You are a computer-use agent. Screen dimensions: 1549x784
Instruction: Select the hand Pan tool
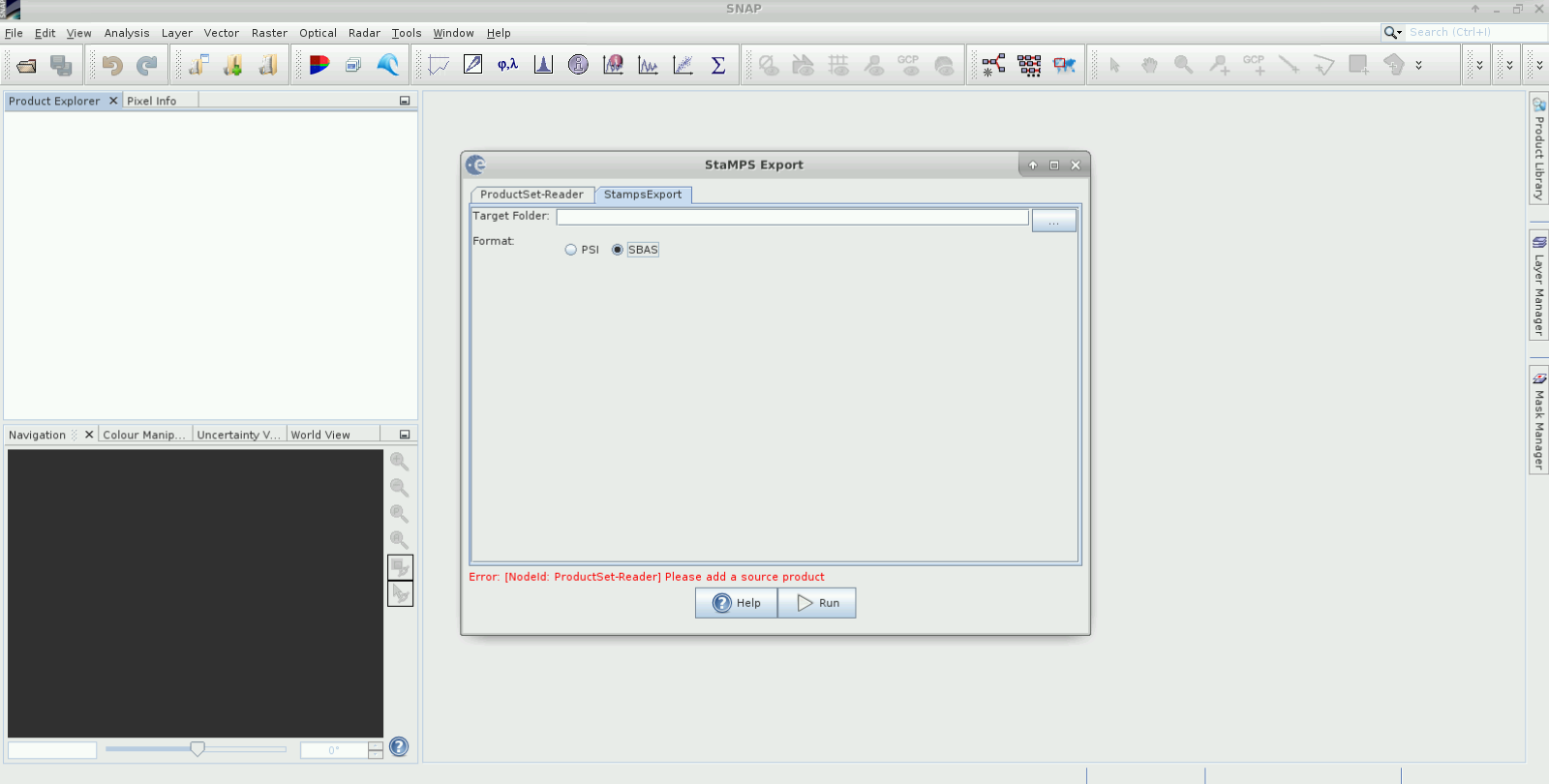(1149, 65)
